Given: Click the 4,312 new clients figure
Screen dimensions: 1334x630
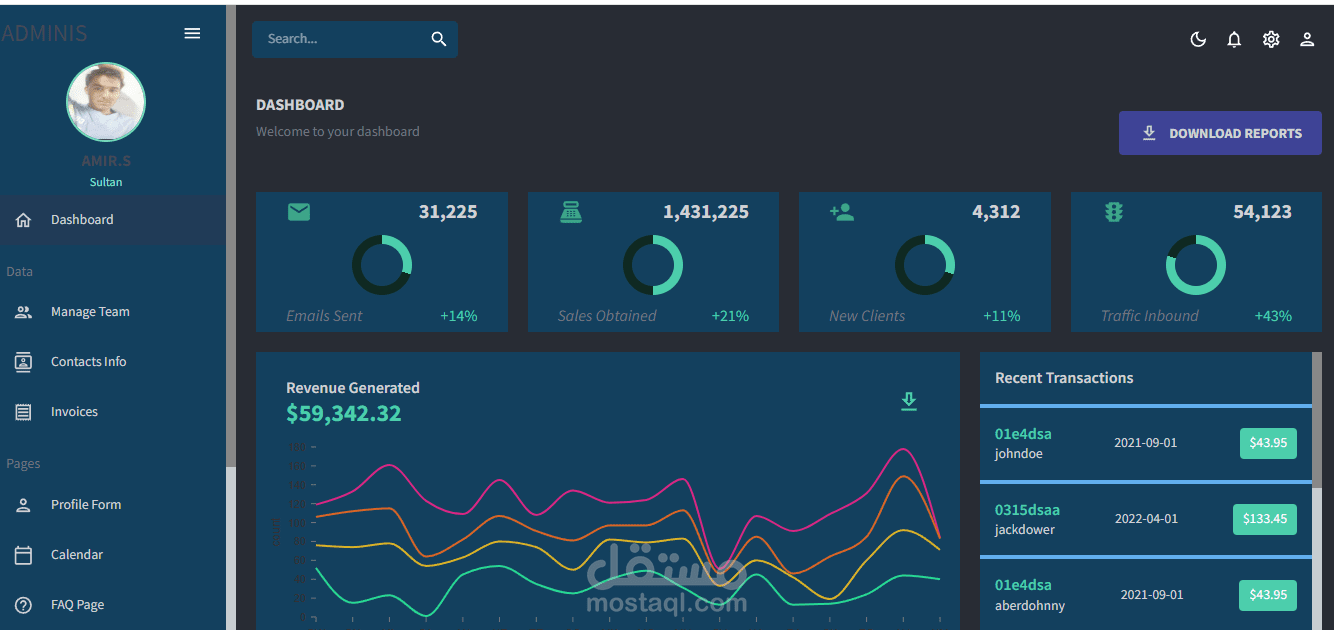Looking at the screenshot, I should coord(996,212).
